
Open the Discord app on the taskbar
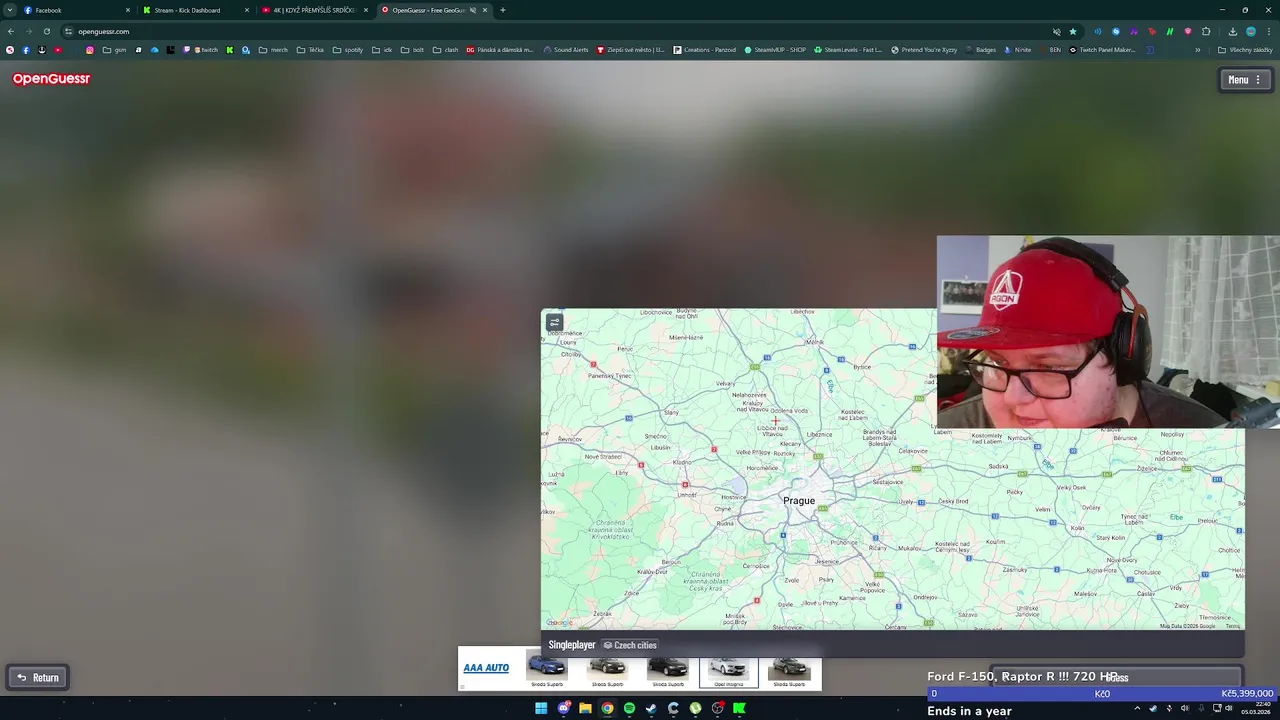click(563, 708)
